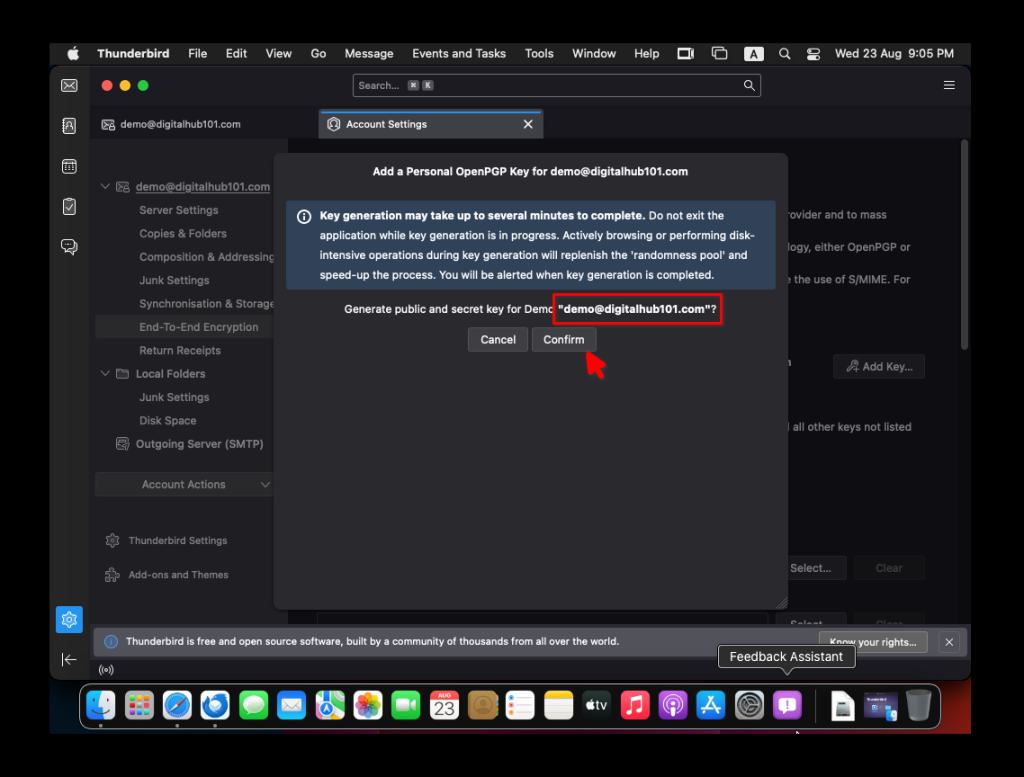Confirm OpenPGP key generation
Image resolution: width=1024 pixels, height=777 pixels.
[x=564, y=340]
